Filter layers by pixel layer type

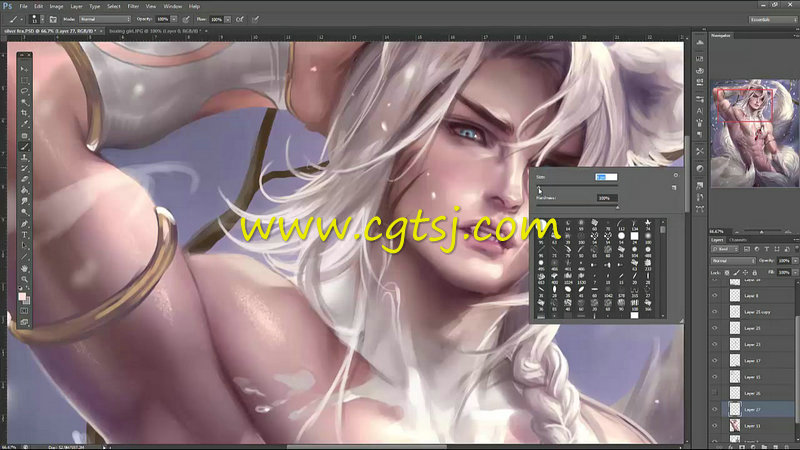(x=747, y=249)
